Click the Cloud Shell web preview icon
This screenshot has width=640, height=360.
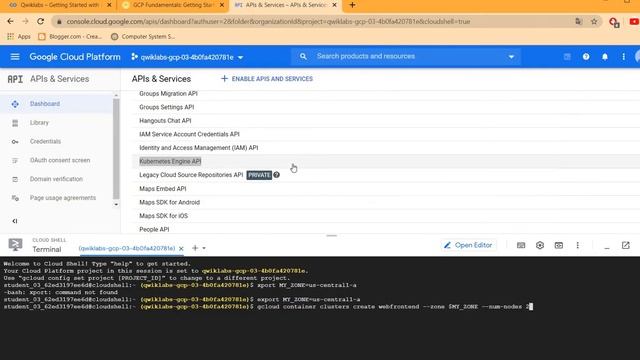[x=559, y=245]
